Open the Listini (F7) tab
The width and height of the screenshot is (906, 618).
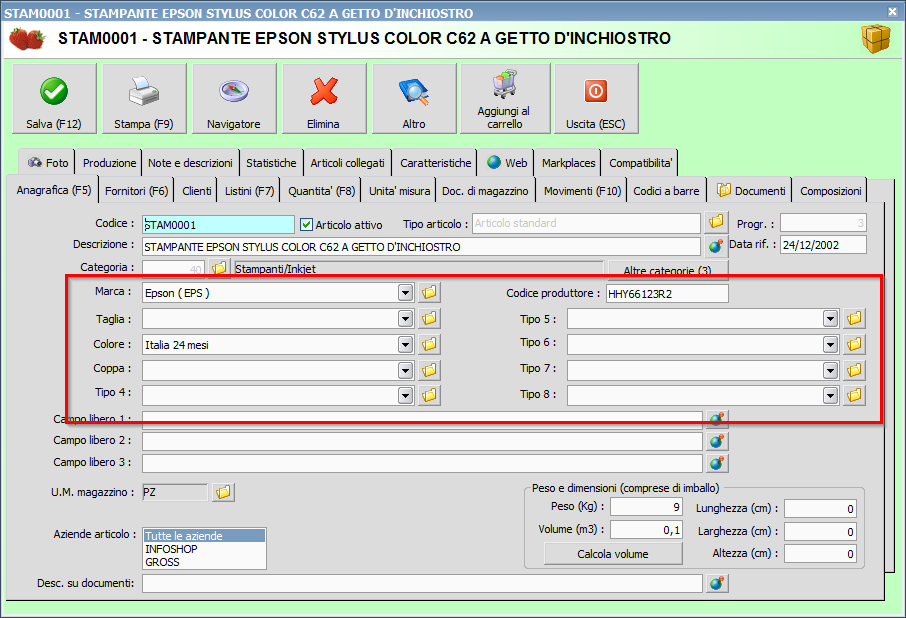pos(249,191)
